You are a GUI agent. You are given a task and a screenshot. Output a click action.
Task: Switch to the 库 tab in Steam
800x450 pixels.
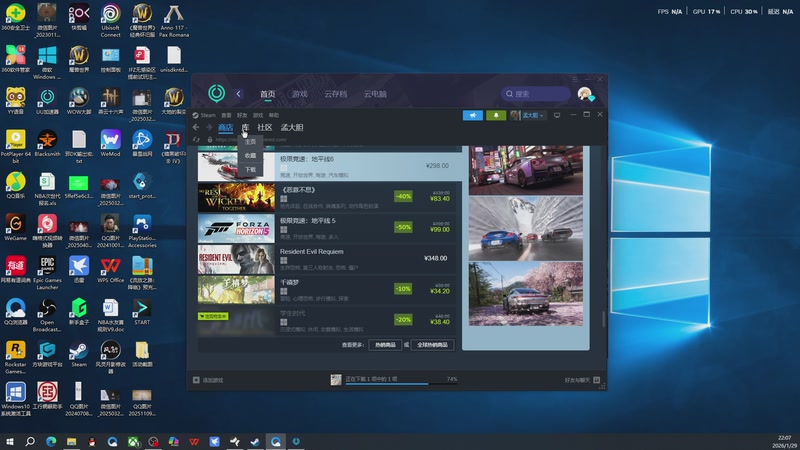click(245, 128)
